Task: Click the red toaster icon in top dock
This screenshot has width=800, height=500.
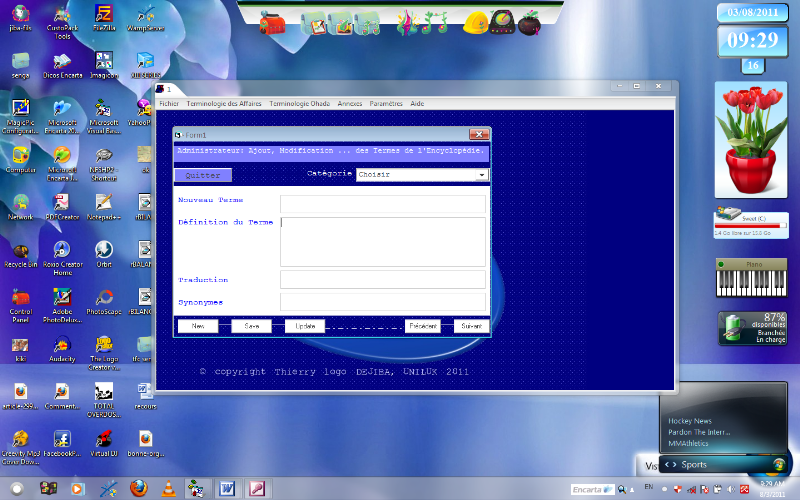Action: [x=272, y=23]
